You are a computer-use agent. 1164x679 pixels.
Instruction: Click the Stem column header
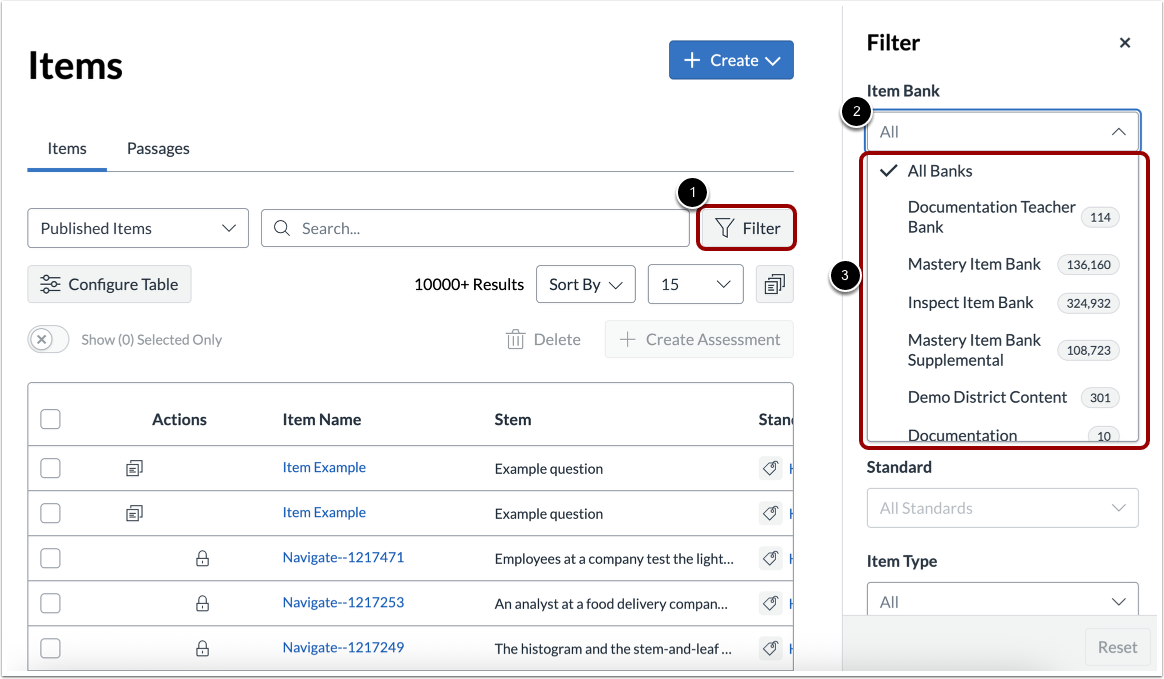coord(513,419)
